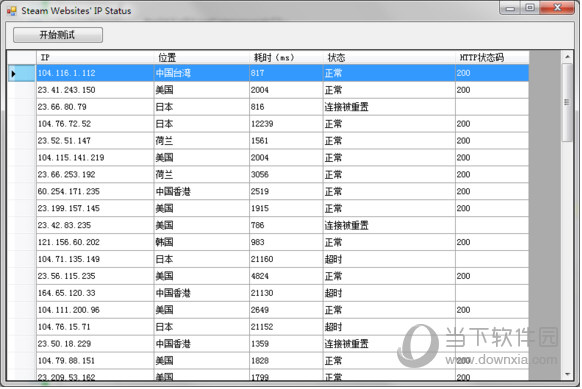Image resolution: width=582 pixels, height=389 pixels.
Task: Select IP cell 23.41.243.150
Action: (x=95, y=90)
